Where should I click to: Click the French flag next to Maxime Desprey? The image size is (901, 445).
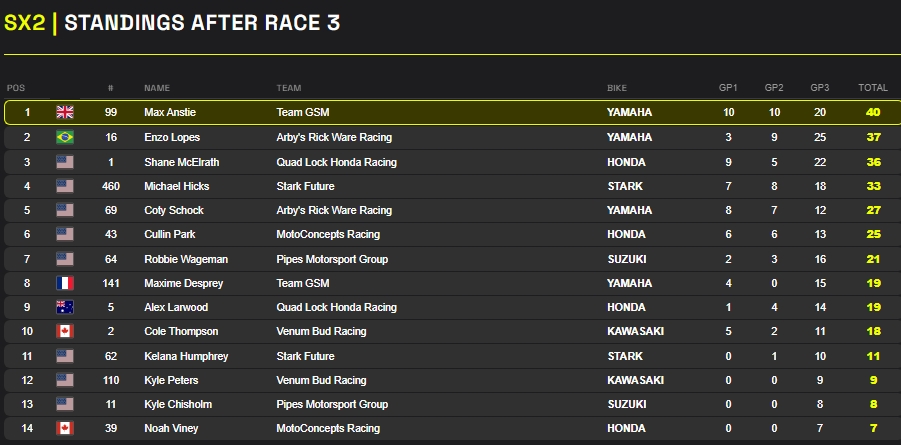click(x=65, y=283)
